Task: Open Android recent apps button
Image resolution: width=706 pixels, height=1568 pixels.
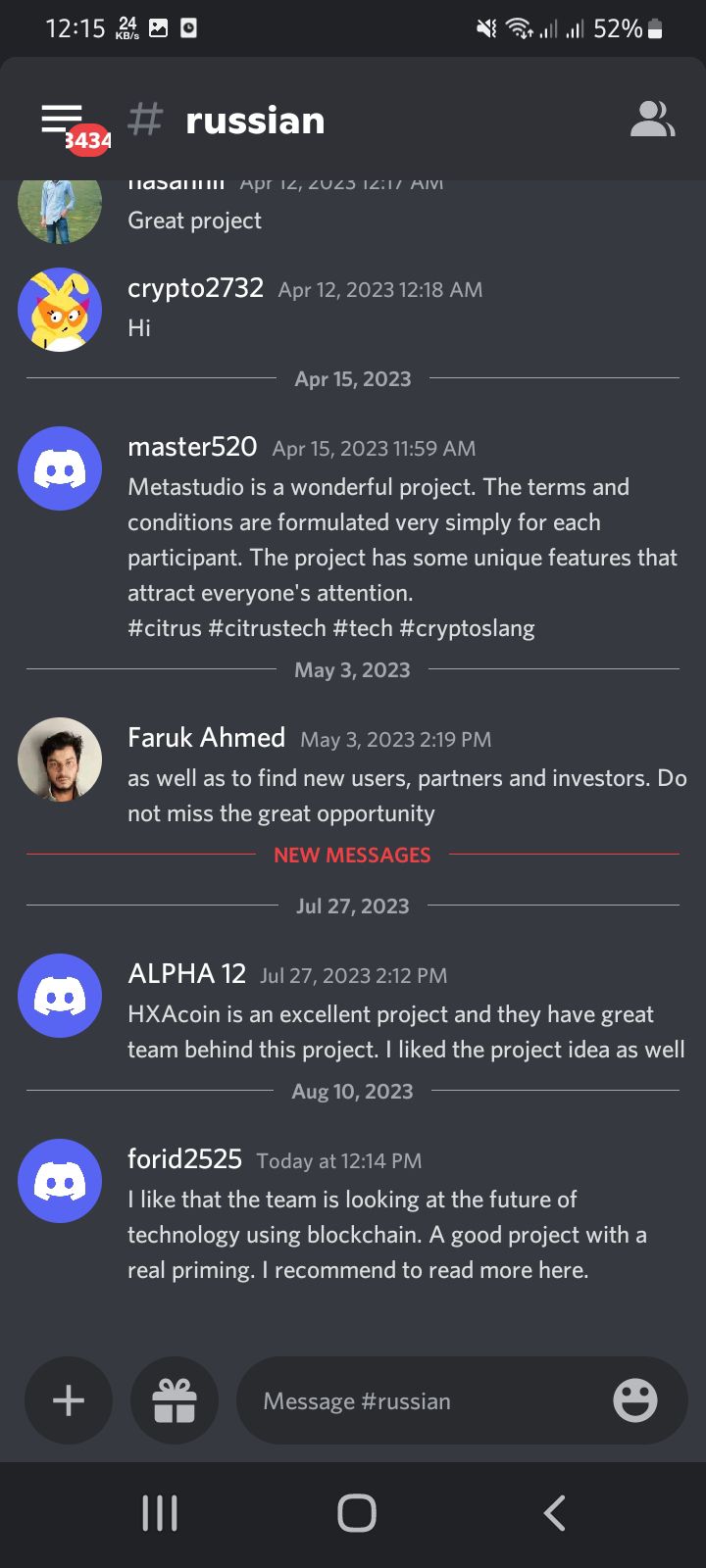Action: (x=160, y=1513)
